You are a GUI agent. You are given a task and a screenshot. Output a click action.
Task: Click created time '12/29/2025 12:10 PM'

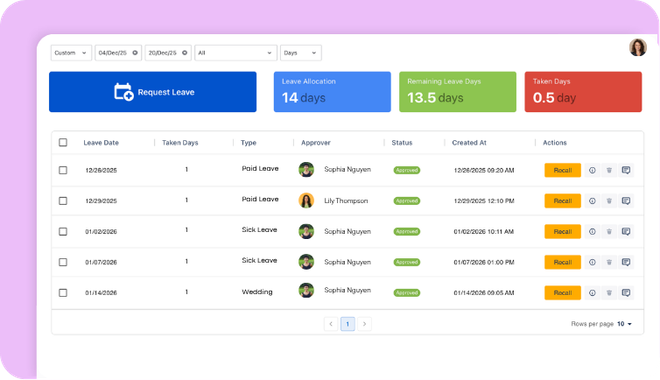(x=484, y=201)
